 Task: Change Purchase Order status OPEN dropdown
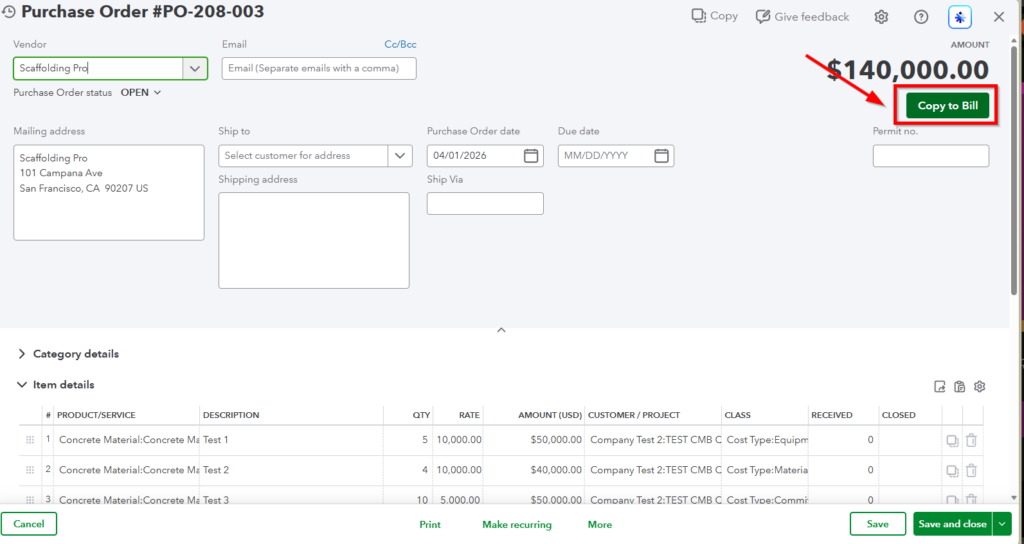[x=141, y=92]
